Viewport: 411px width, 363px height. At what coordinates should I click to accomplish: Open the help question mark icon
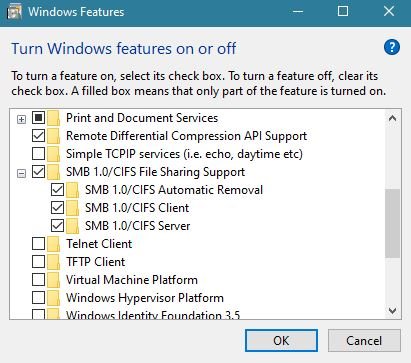tap(392, 47)
